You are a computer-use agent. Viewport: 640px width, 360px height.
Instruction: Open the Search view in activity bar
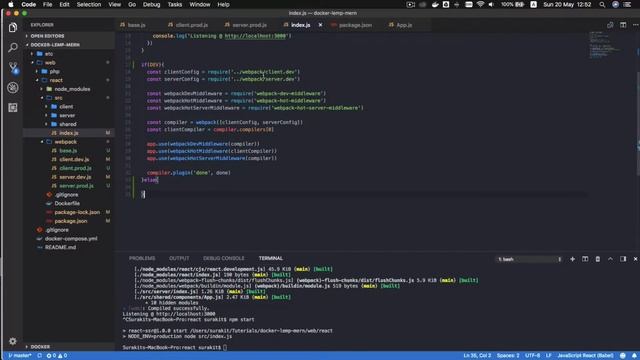(13, 47)
